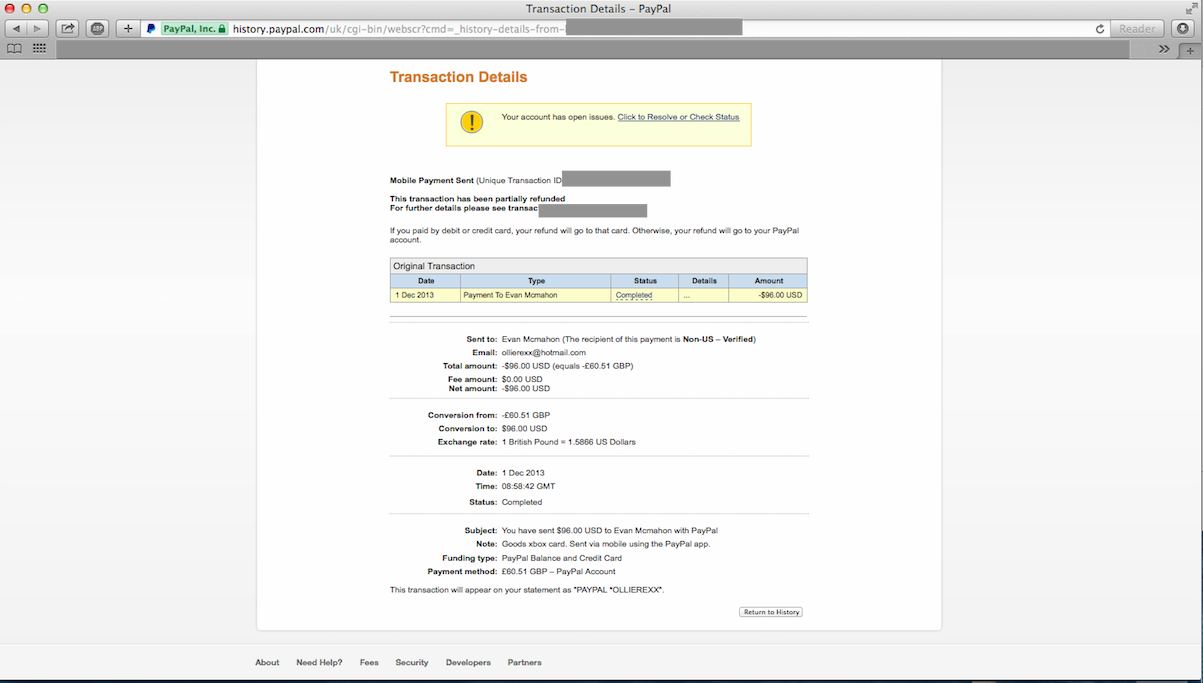Click the Transaction Details page heading
1203x683 pixels.
[x=458, y=77]
